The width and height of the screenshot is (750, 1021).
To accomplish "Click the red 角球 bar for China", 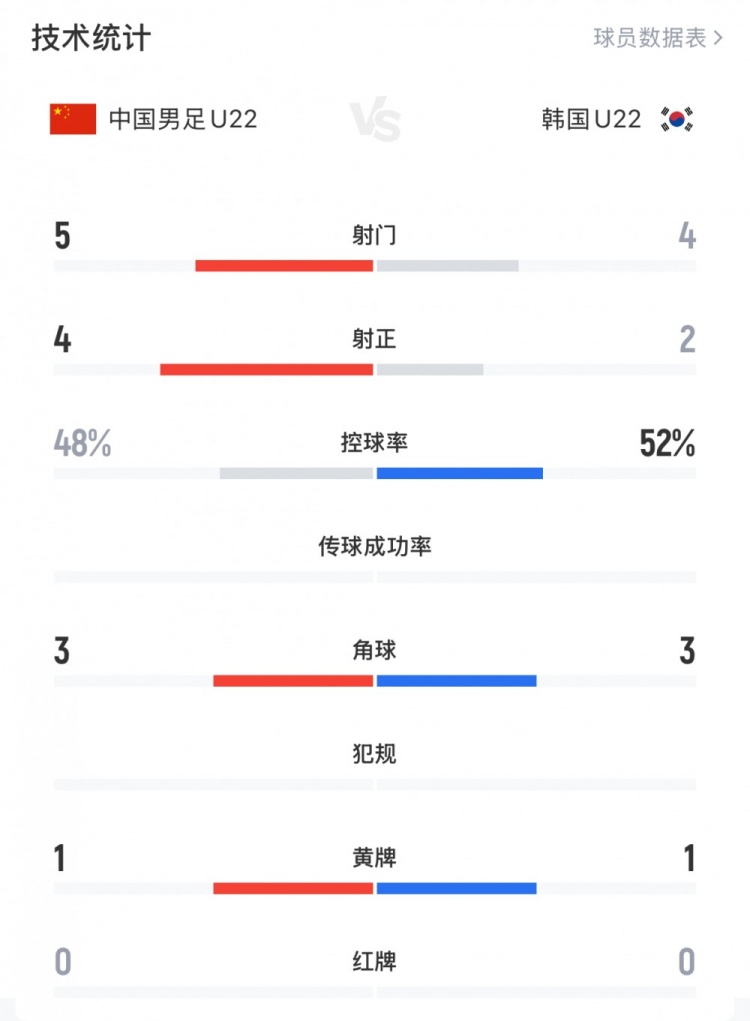I will (x=293, y=681).
